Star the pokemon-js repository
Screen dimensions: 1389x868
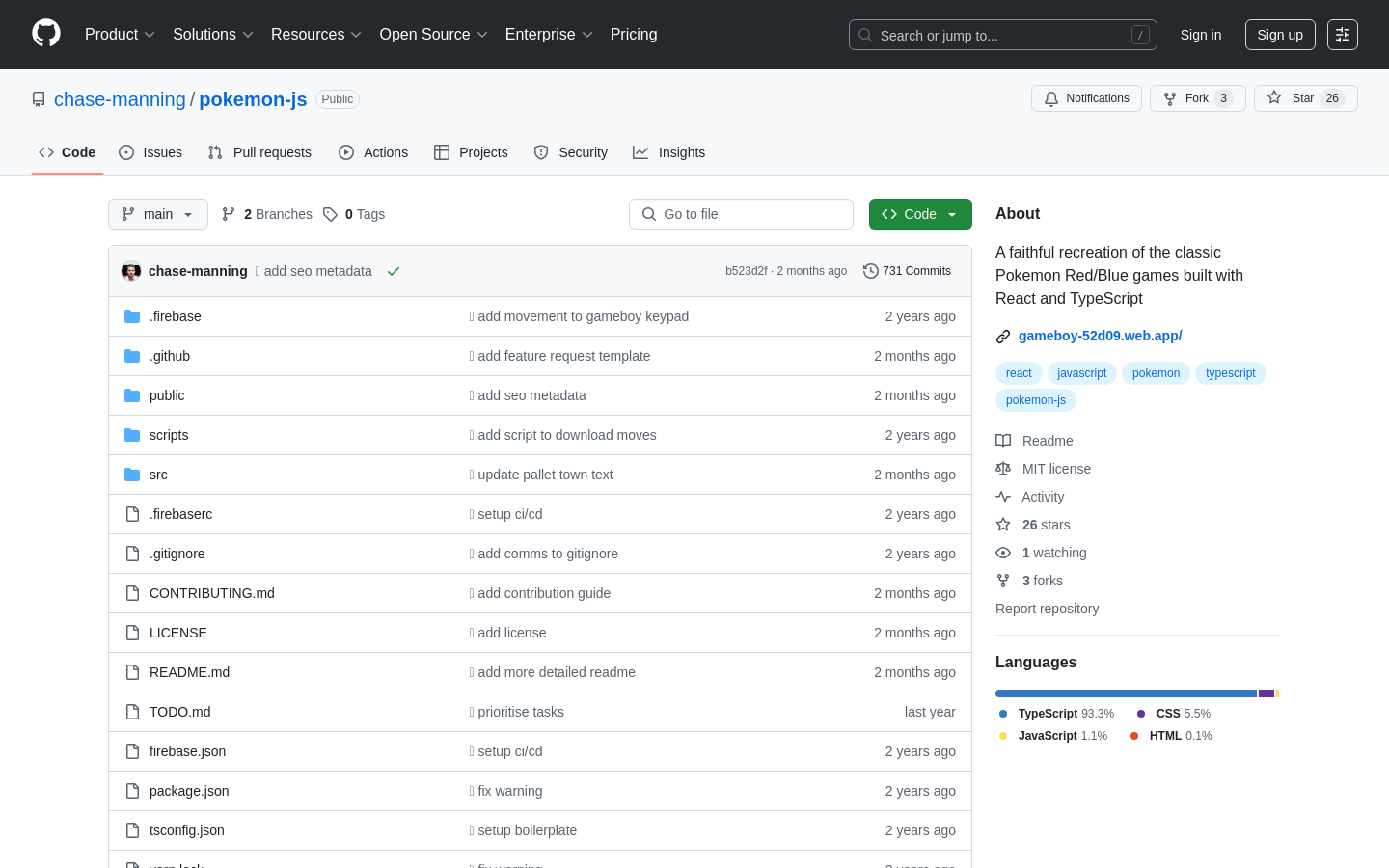coord(1305,98)
